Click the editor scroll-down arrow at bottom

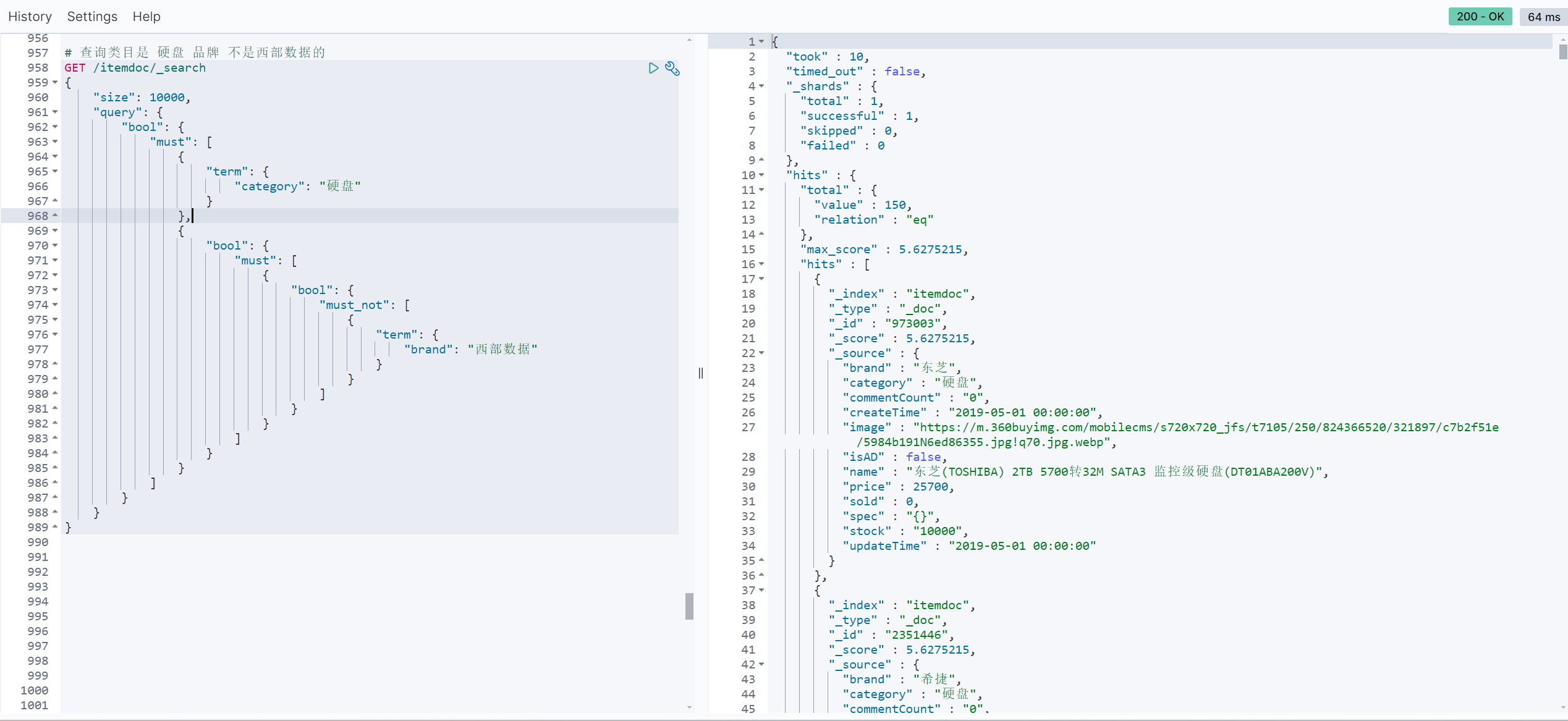pyautogui.click(x=689, y=707)
